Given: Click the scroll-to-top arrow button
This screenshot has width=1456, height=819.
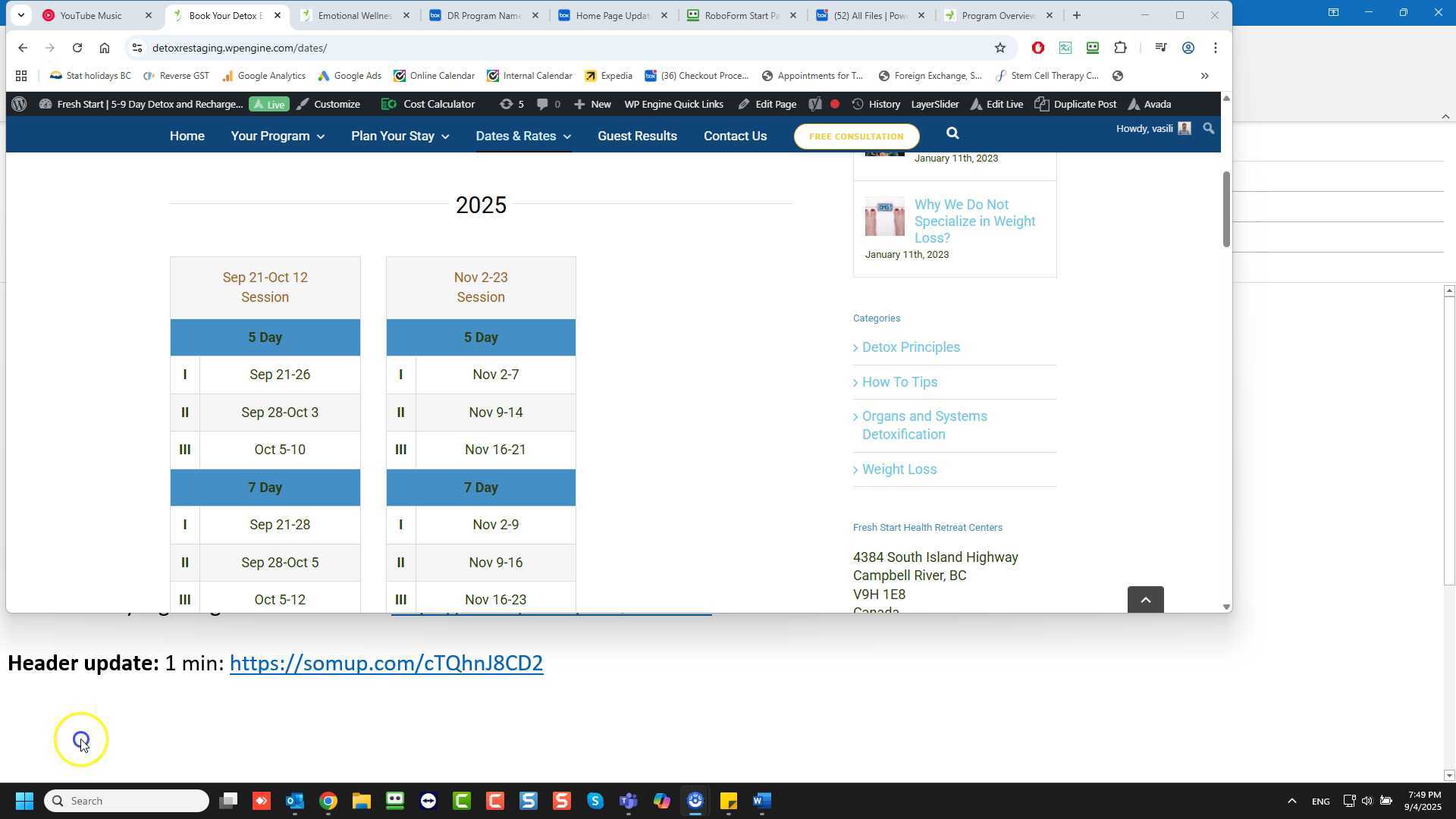Looking at the screenshot, I should (1145, 600).
